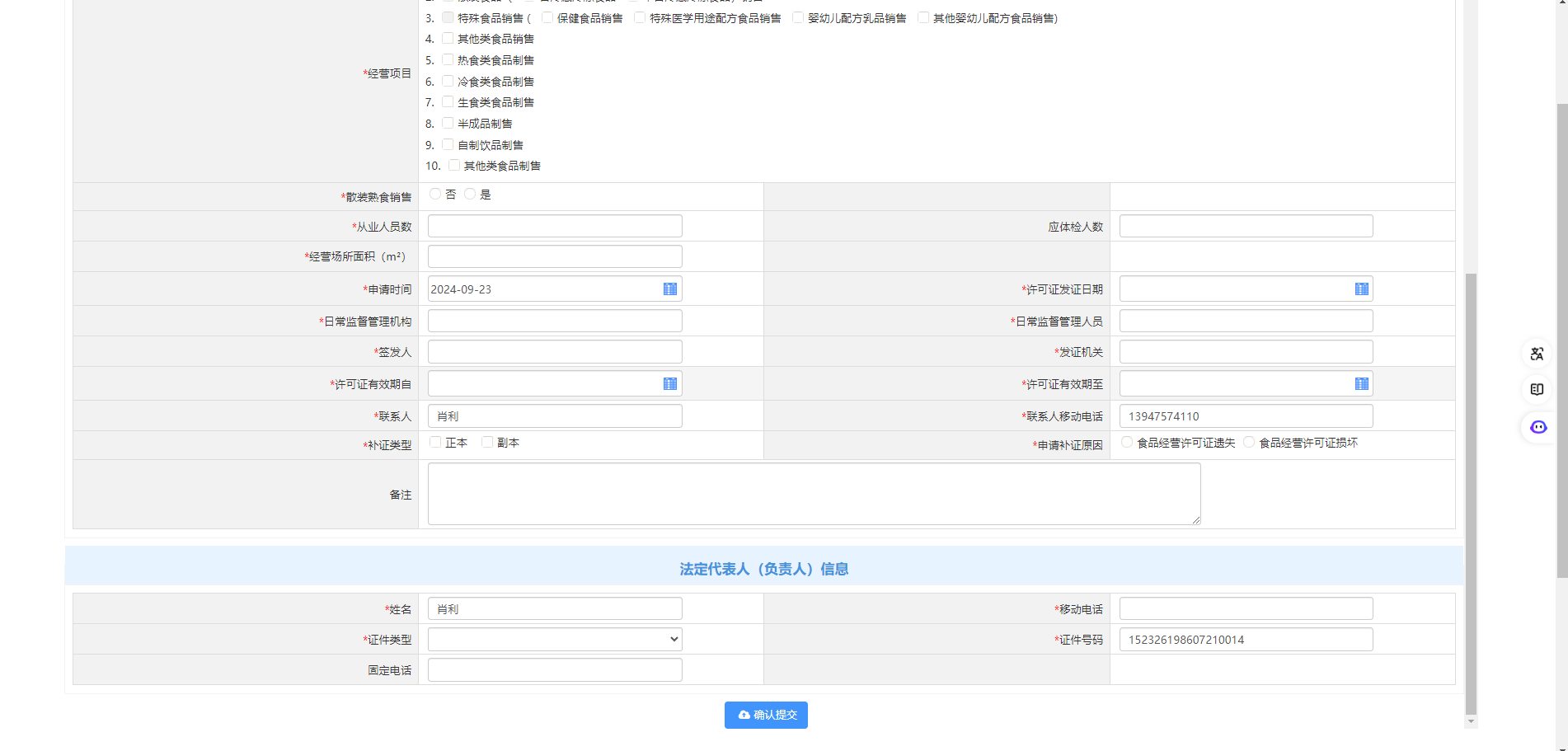Viewport: 1568px width, 751px height.
Task: Click into the 备注 text area
Action: coord(813,494)
